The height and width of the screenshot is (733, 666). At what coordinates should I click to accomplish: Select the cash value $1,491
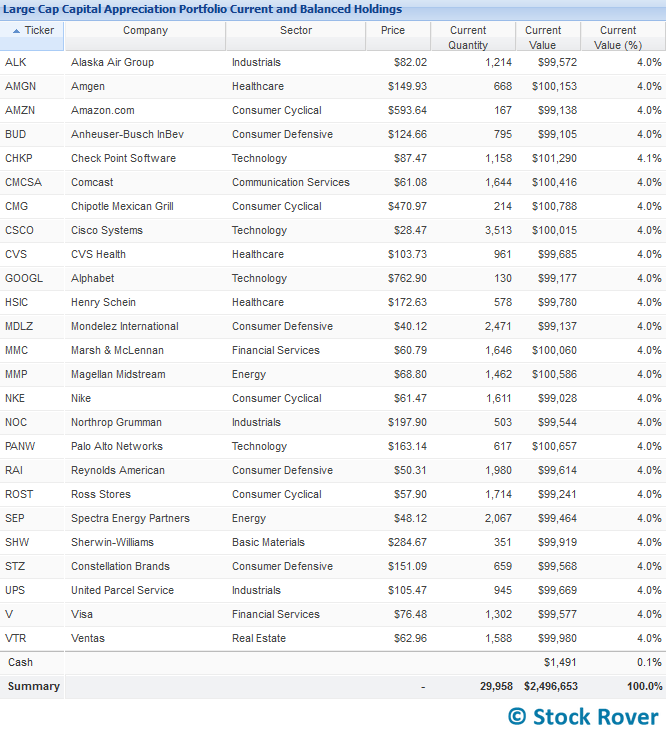560,662
